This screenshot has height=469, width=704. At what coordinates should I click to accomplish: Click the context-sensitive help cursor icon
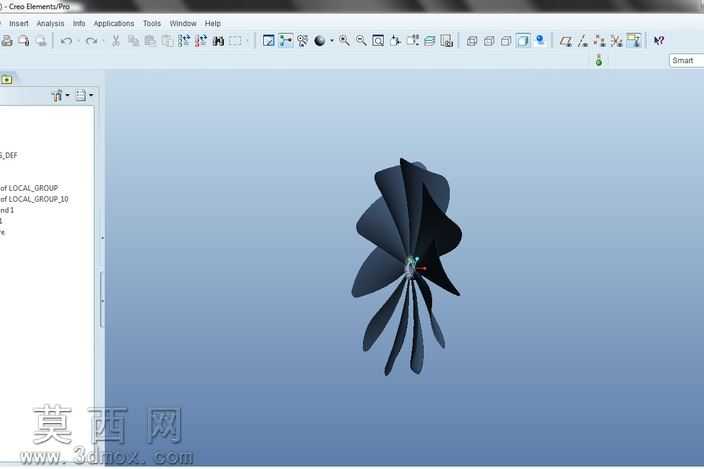pyautogui.click(x=659, y=41)
